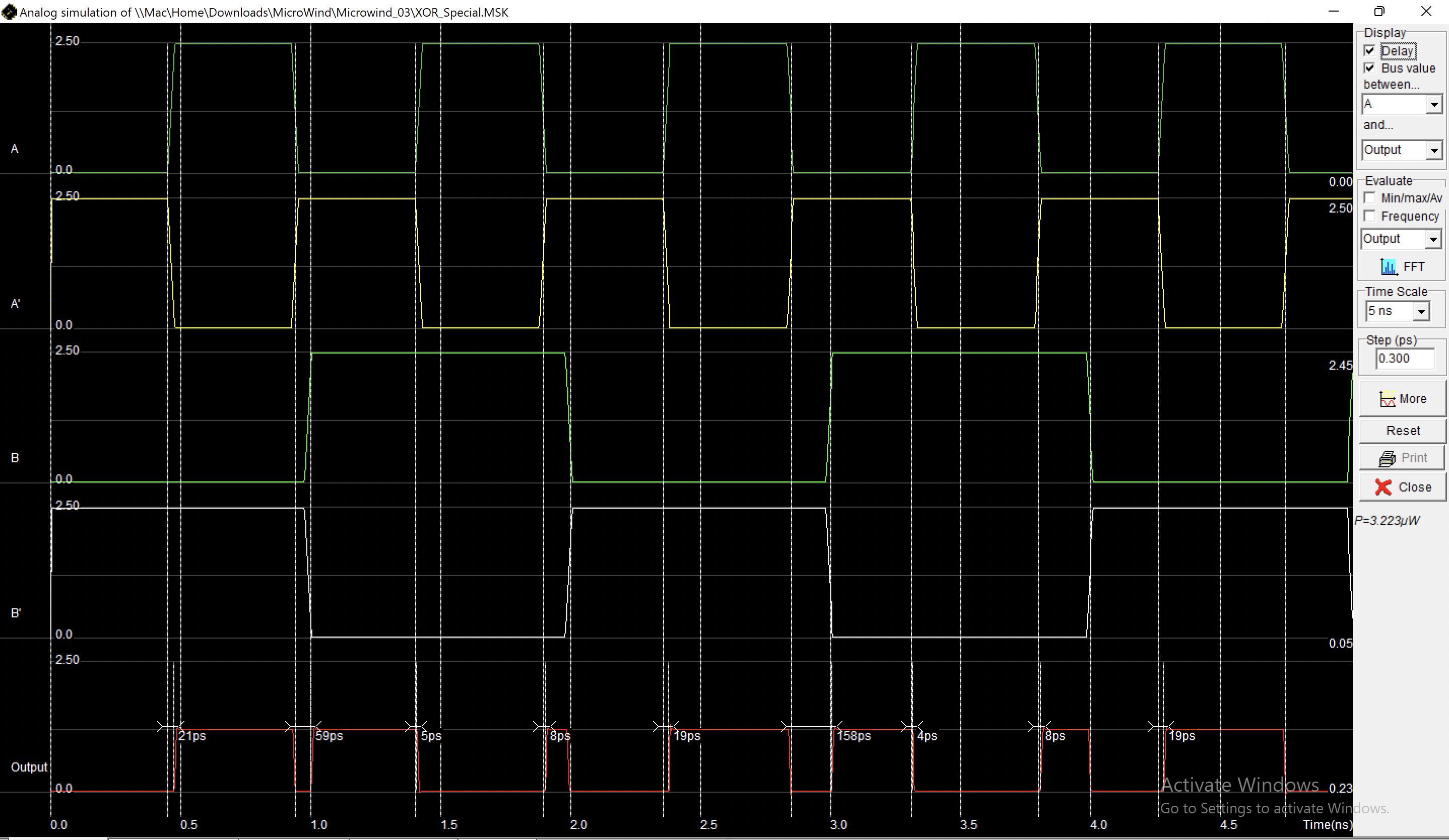Click the waveform icon on More
This screenshot has width=1449, height=840.
pyautogui.click(x=1387, y=398)
